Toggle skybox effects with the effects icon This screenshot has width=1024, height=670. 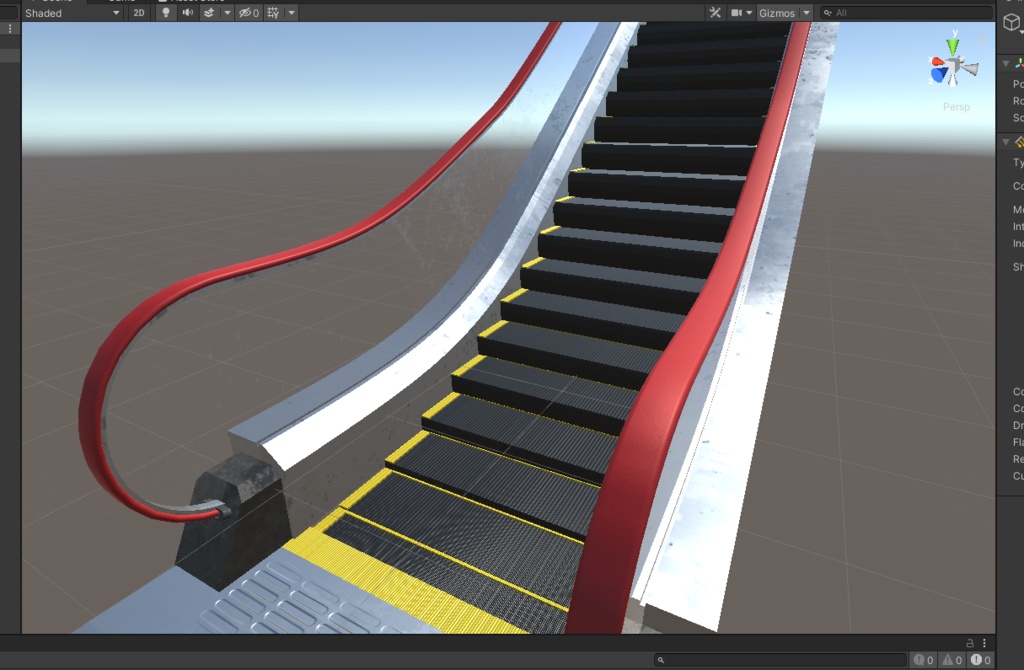(x=209, y=12)
